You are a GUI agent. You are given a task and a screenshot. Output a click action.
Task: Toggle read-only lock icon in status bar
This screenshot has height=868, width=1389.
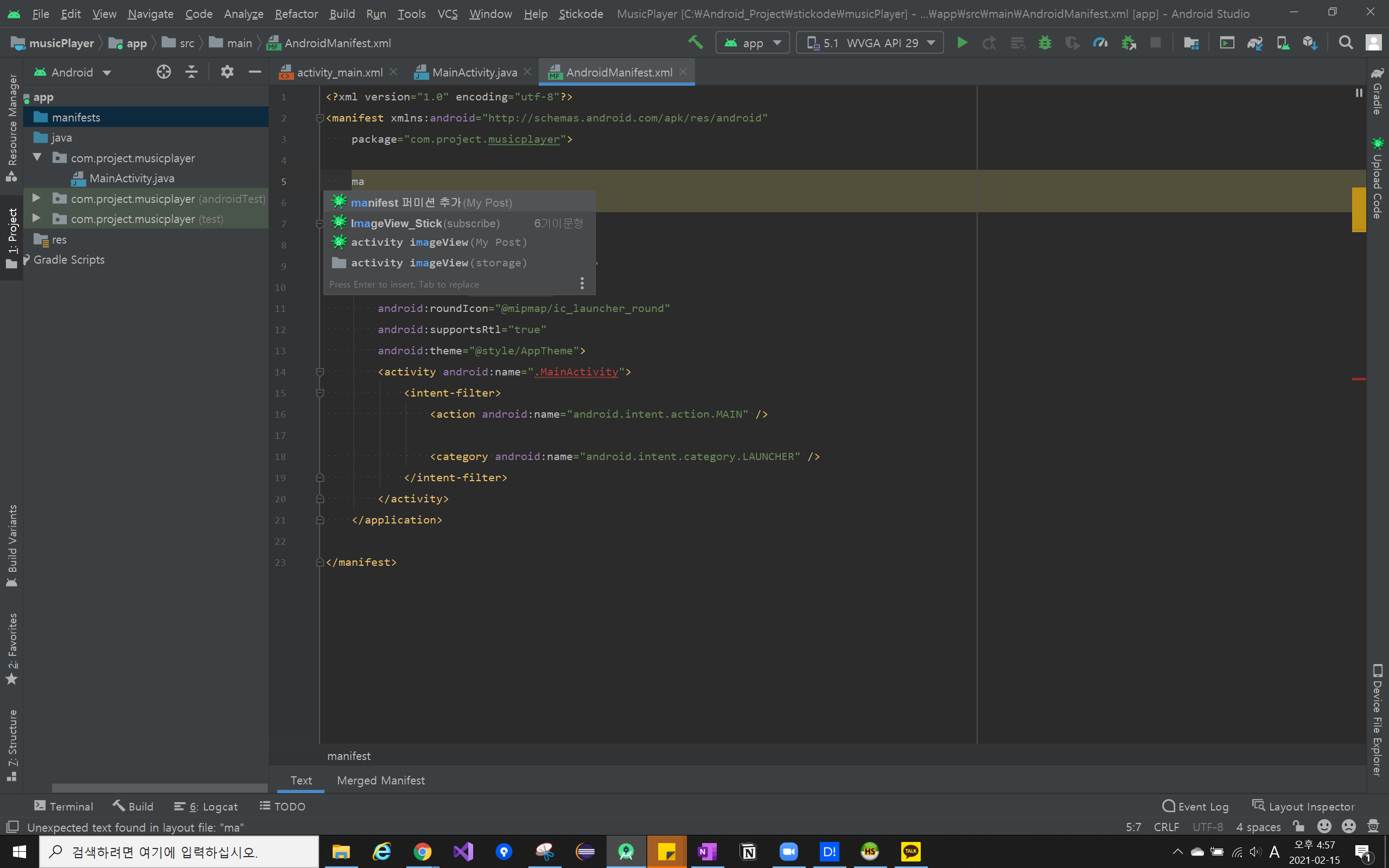[1298, 827]
